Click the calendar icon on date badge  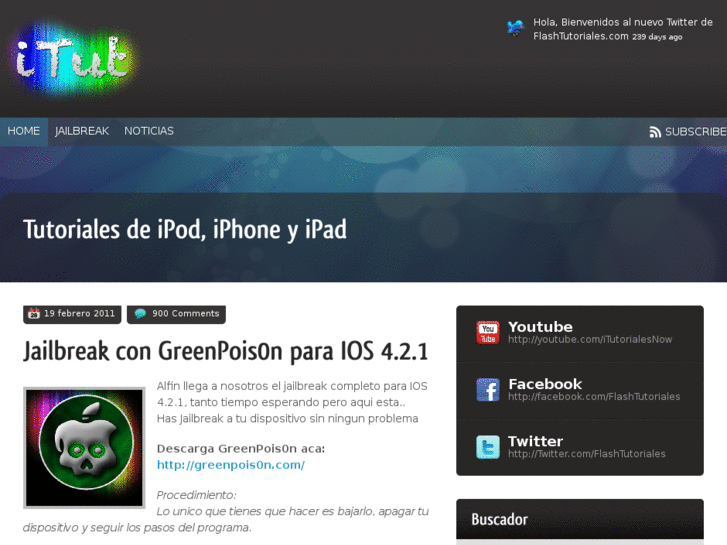pyautogui.click(x=33, y=314)
